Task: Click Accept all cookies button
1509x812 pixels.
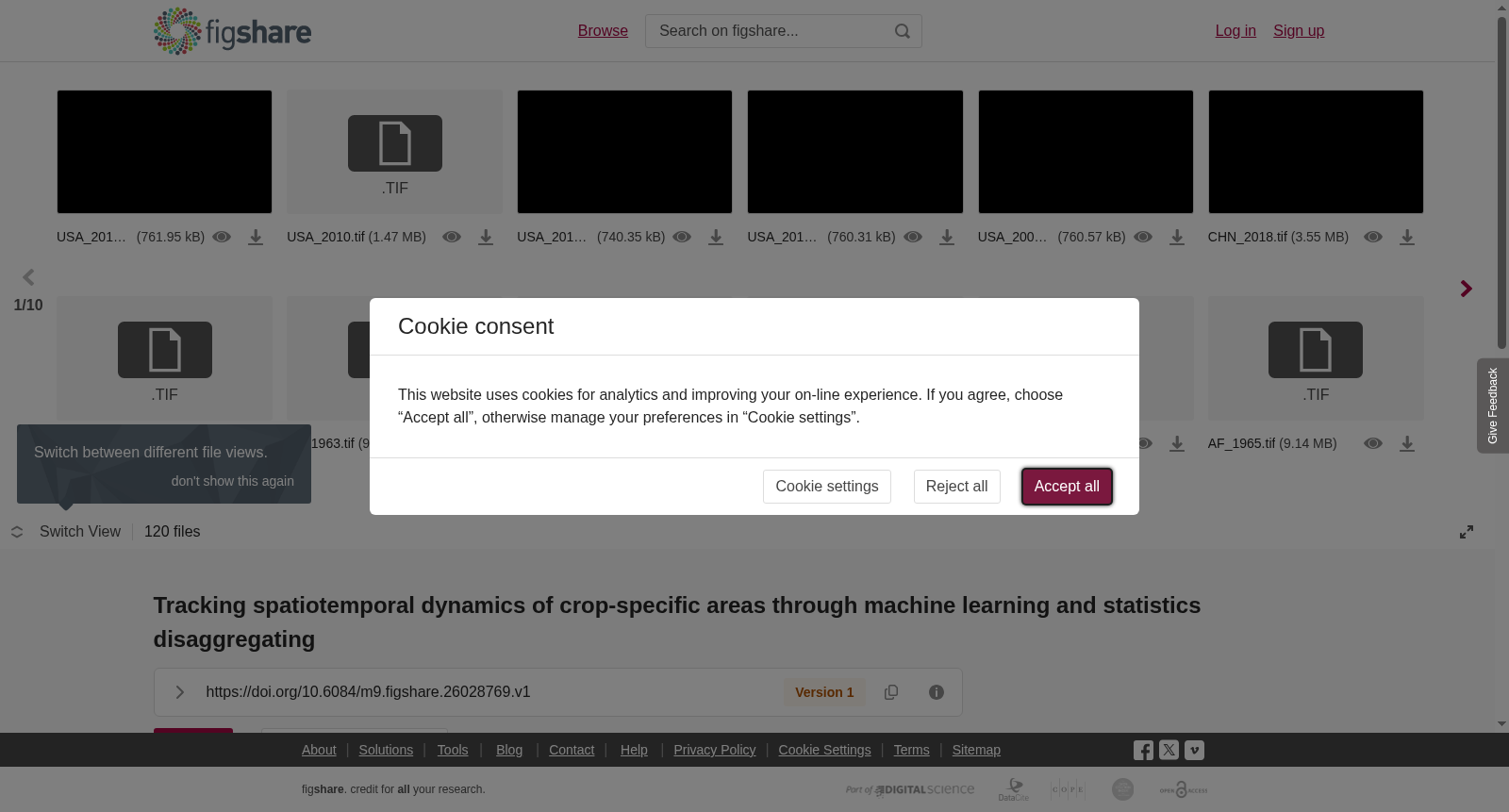Action: click(1067, 487)
